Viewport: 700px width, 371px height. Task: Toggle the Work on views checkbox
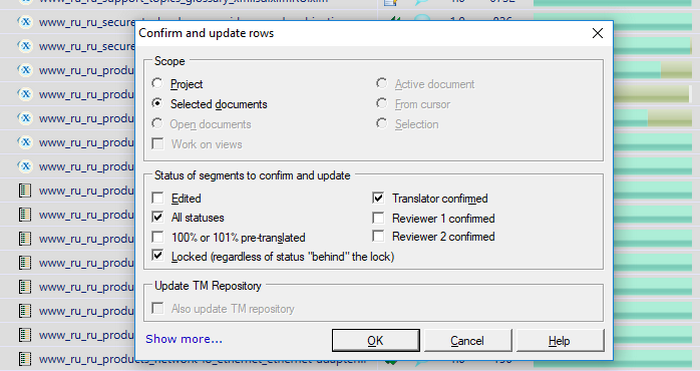pos(158,144)
